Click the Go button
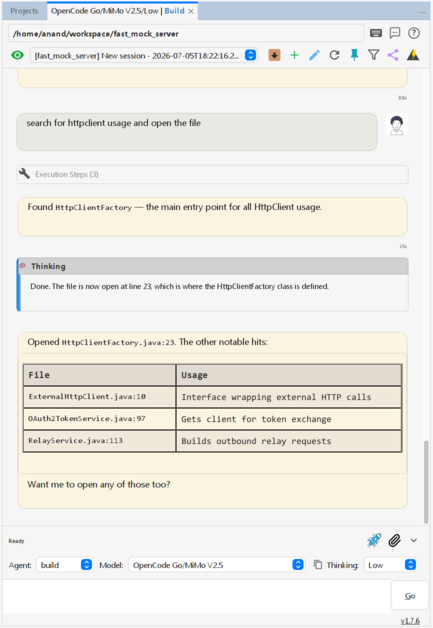 click(410, 596)
